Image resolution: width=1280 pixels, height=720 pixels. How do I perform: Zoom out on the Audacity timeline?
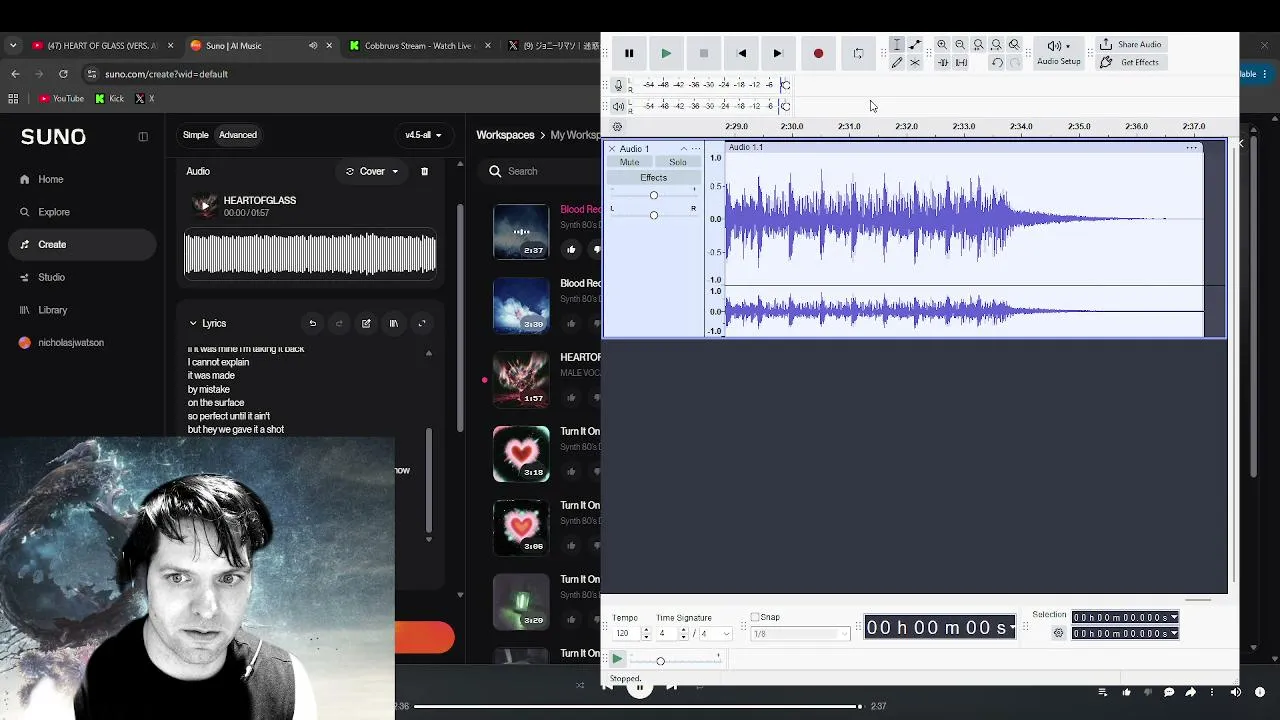click(x=960, y=45)
